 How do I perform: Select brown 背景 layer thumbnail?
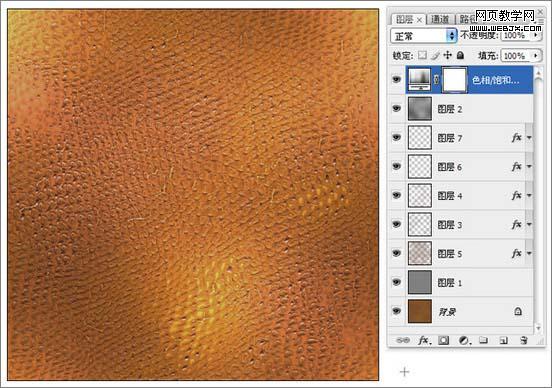point(420,311)
